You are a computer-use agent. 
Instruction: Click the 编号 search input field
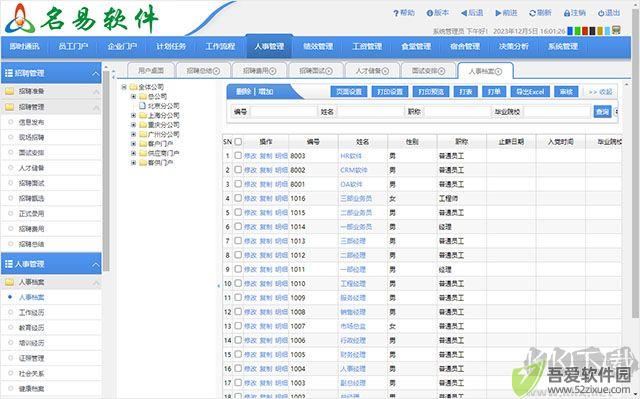pyautogui.click(x=283, y=111)
